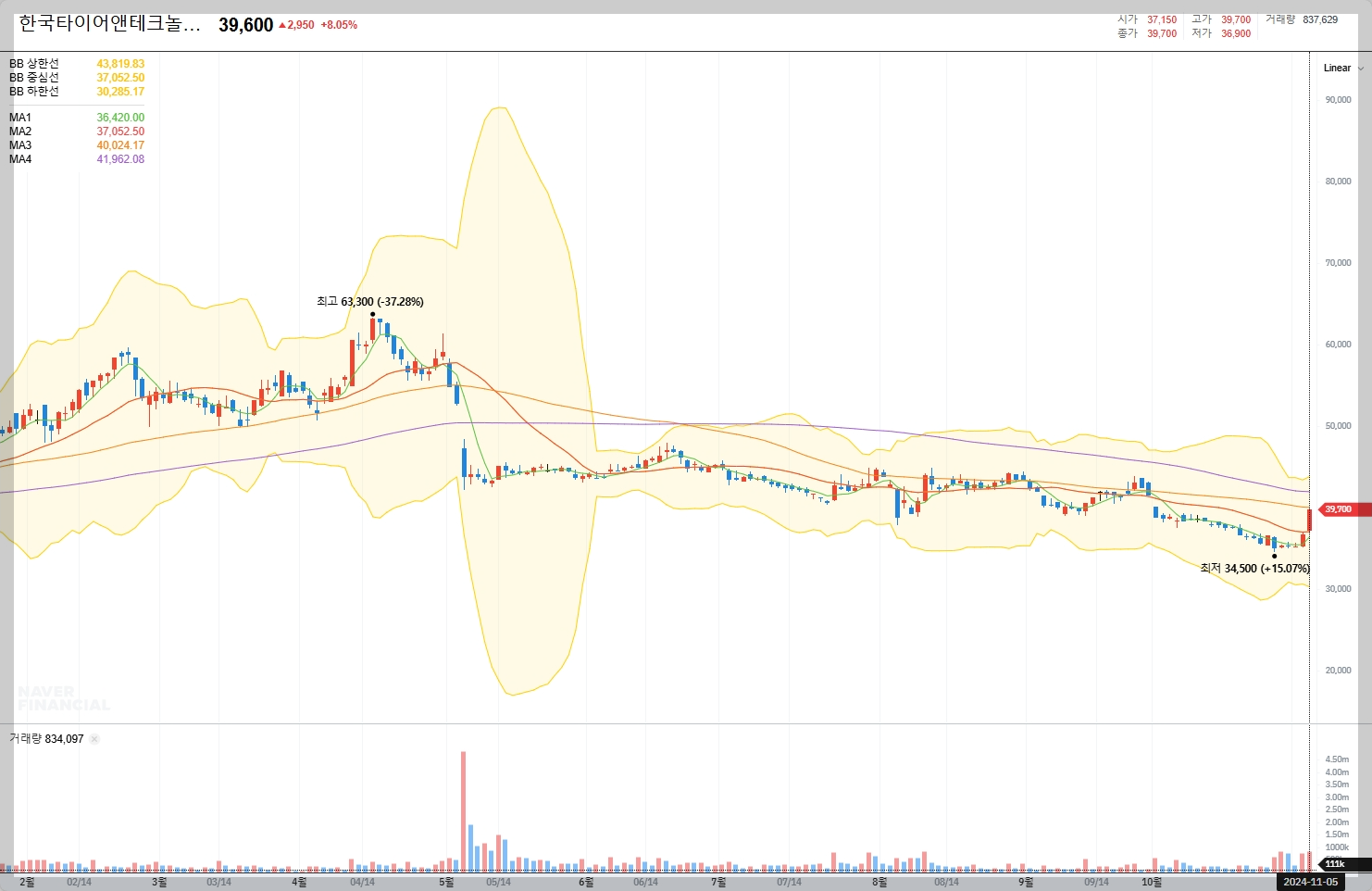Open the Linear scale dropdown
The image size is (1372, 891).
point(1342,68)
